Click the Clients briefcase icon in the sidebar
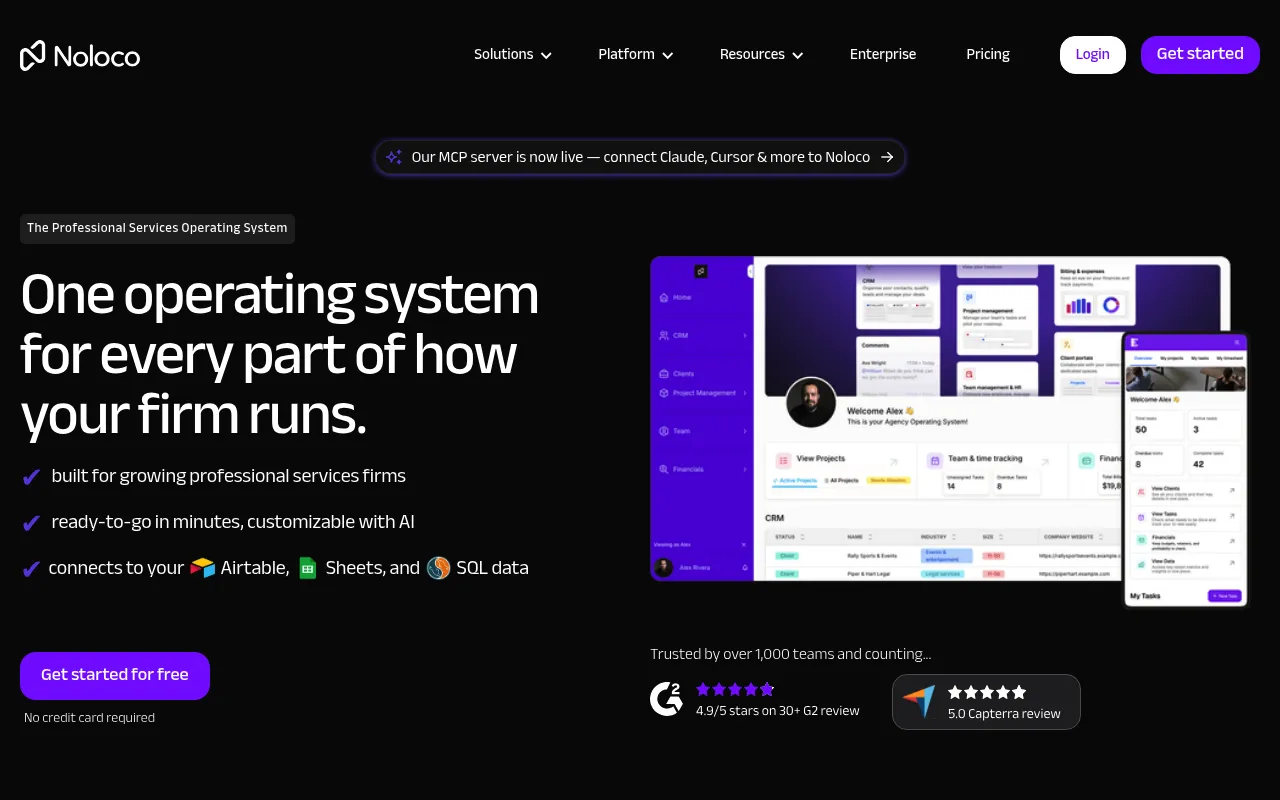This screenshot has height=800, width=1280. (x=664, y=374)
